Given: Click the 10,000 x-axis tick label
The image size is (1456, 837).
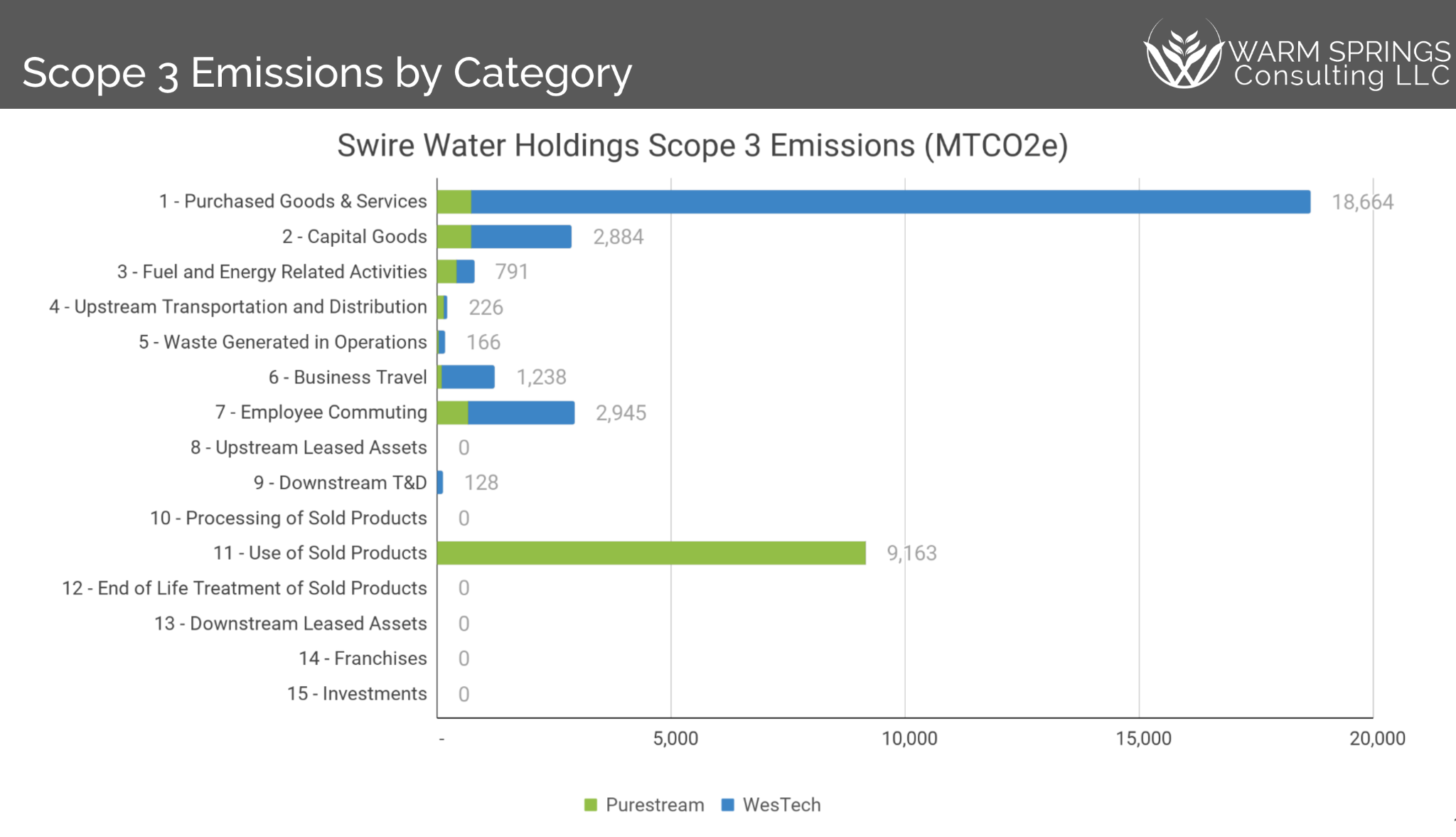Looking at the screenshot, I should click(x=909, y=739).
